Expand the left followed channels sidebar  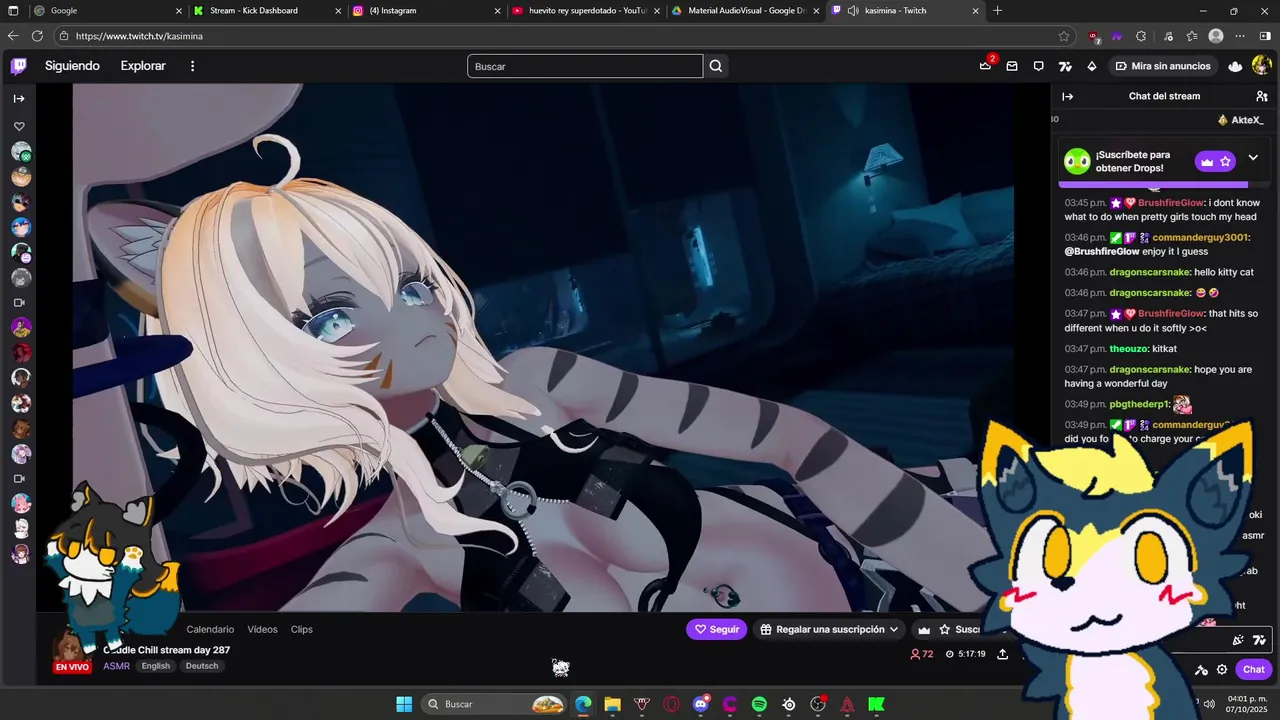19,98
